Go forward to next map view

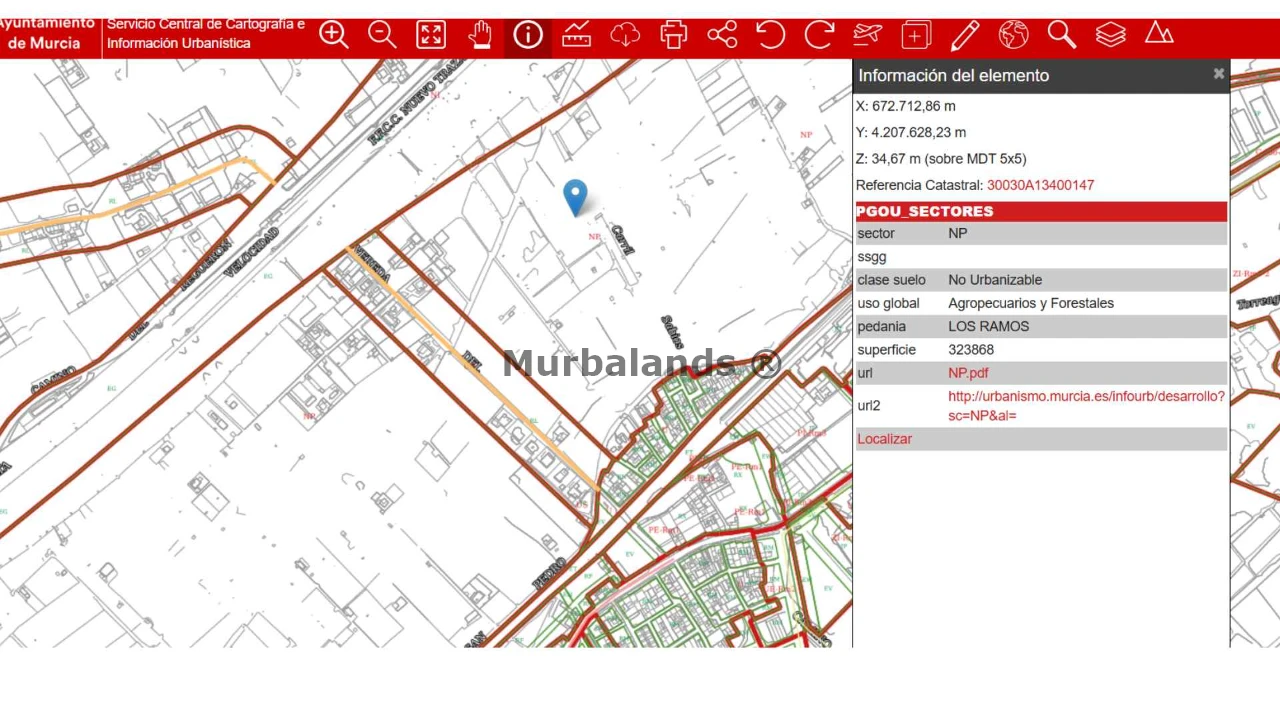pos(819,35)
